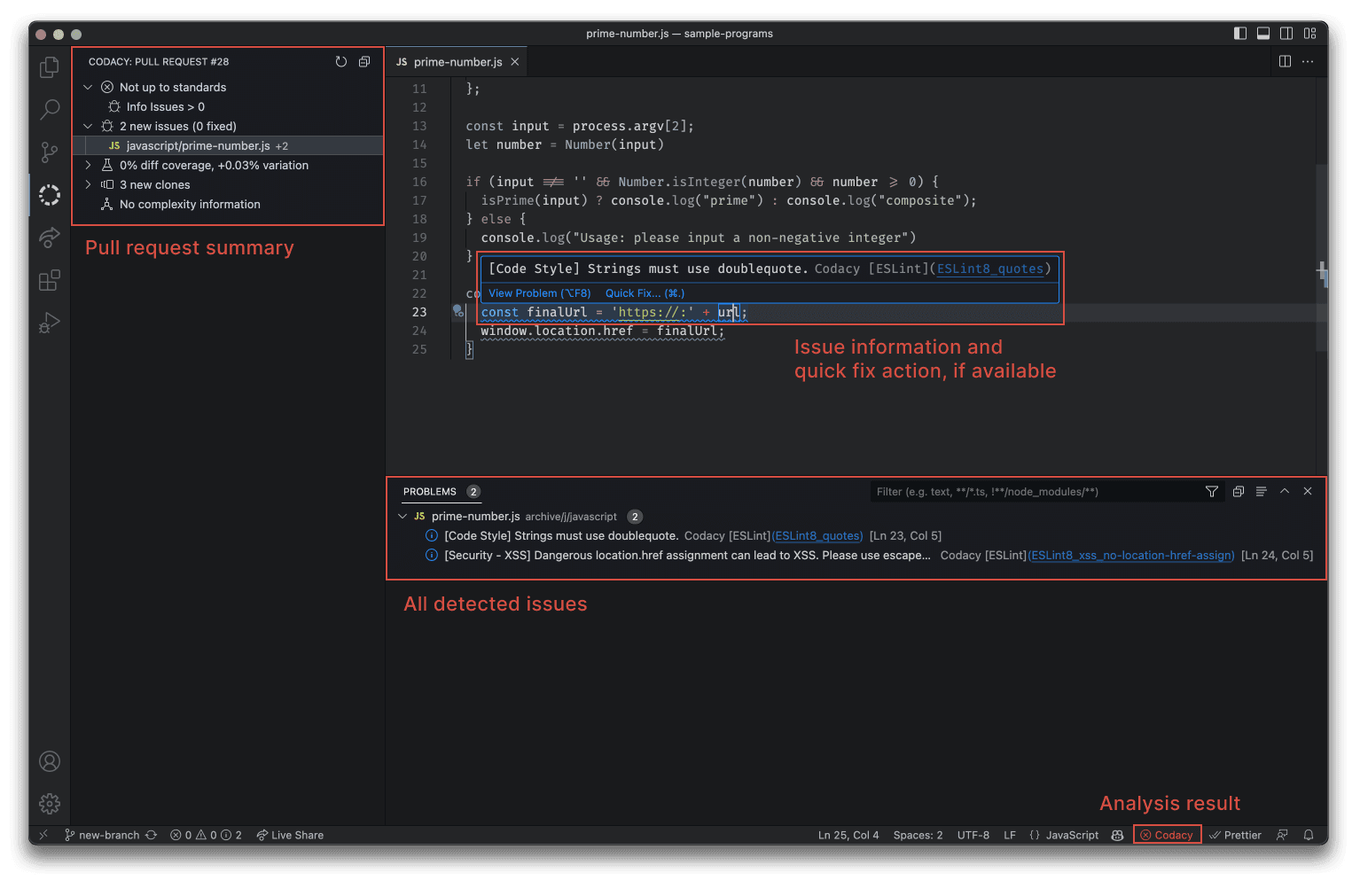The height and width of the screenshot is (896, 1360).
Task: Select the prime-number.js editor tab
Action: [x=455, y=61]
